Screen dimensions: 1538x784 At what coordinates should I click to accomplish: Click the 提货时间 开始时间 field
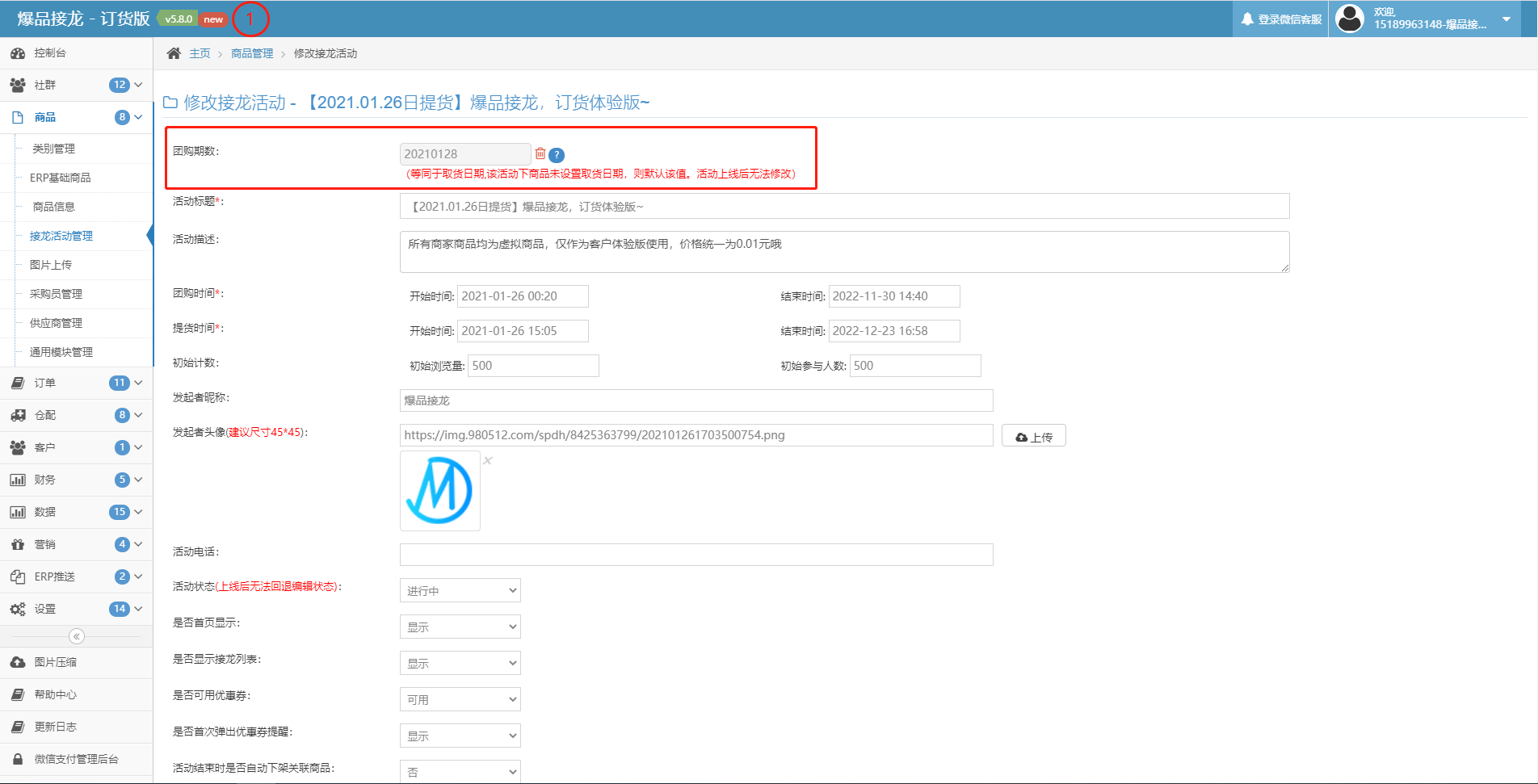(523, 331)
